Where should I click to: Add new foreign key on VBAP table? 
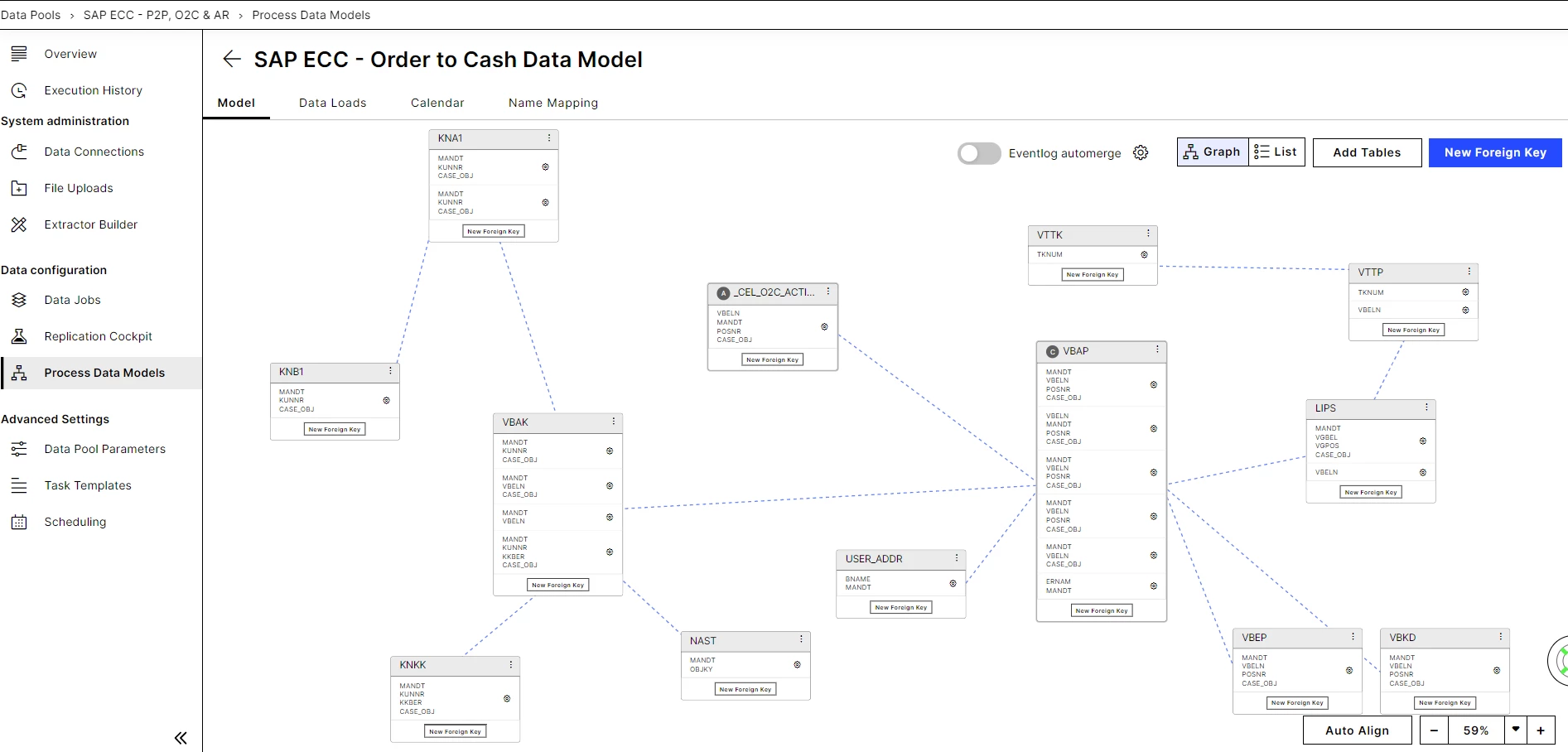pyautogui.click(x=1102, y=610)
